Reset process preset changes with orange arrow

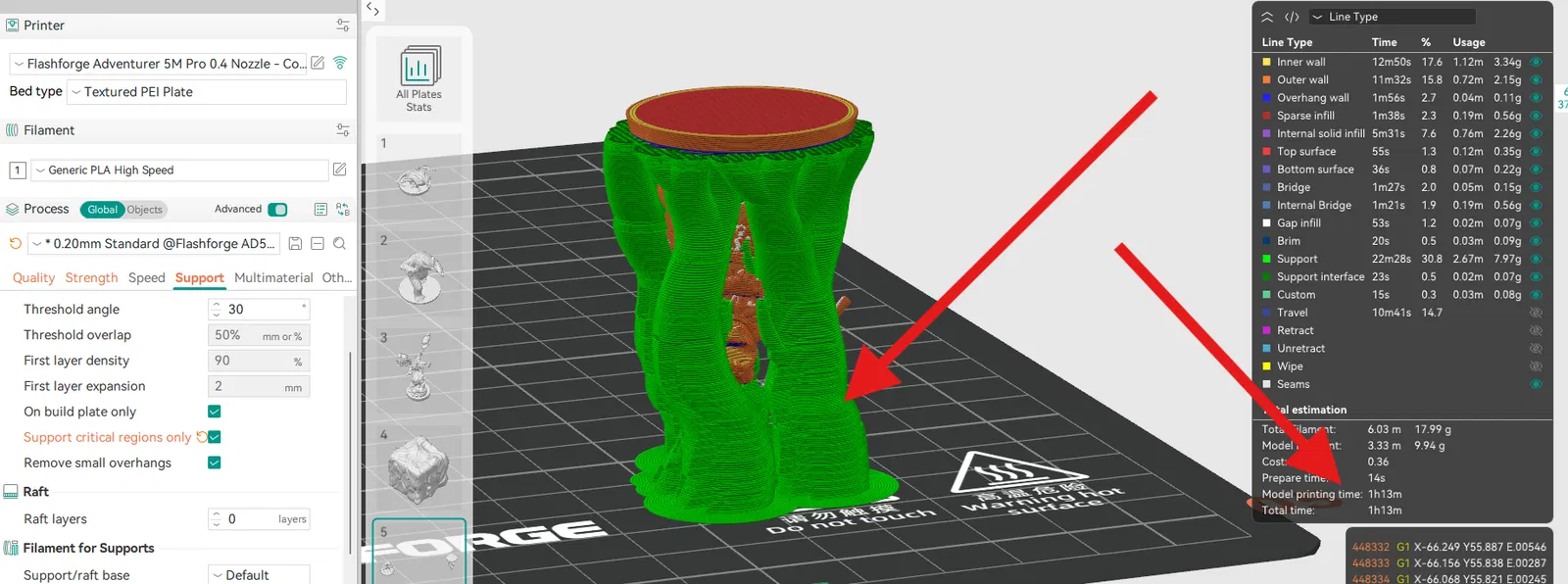click(15, 243)
